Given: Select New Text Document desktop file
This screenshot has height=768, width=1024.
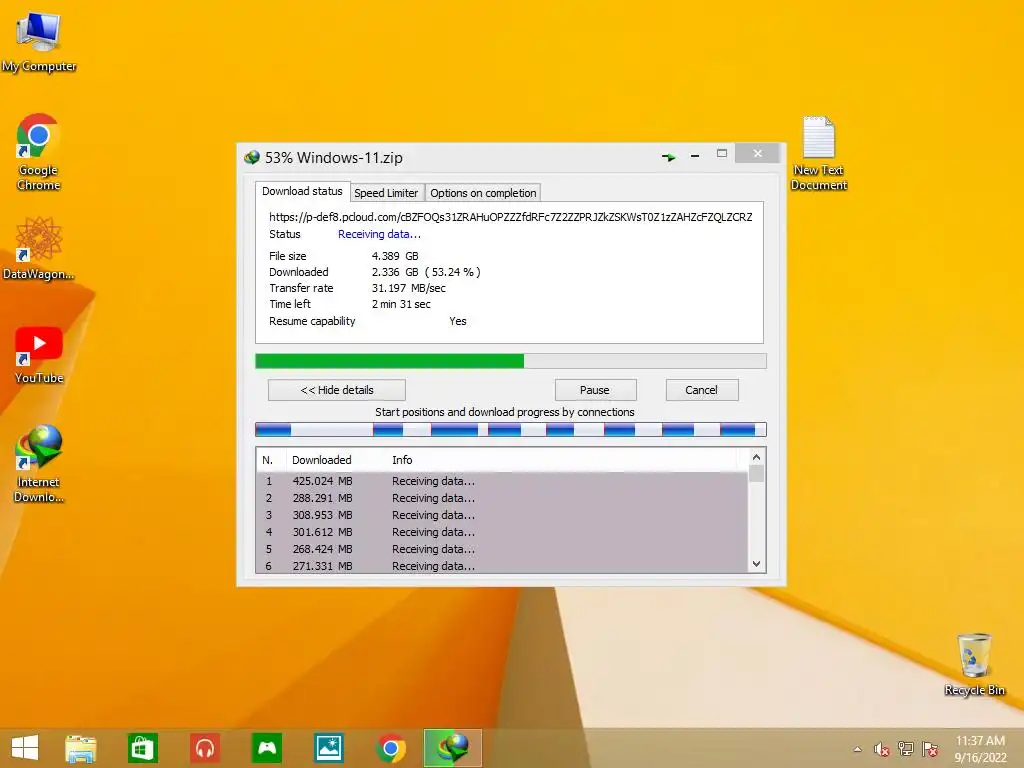Looking at the screenshot, I should click(x=818, y=153).
